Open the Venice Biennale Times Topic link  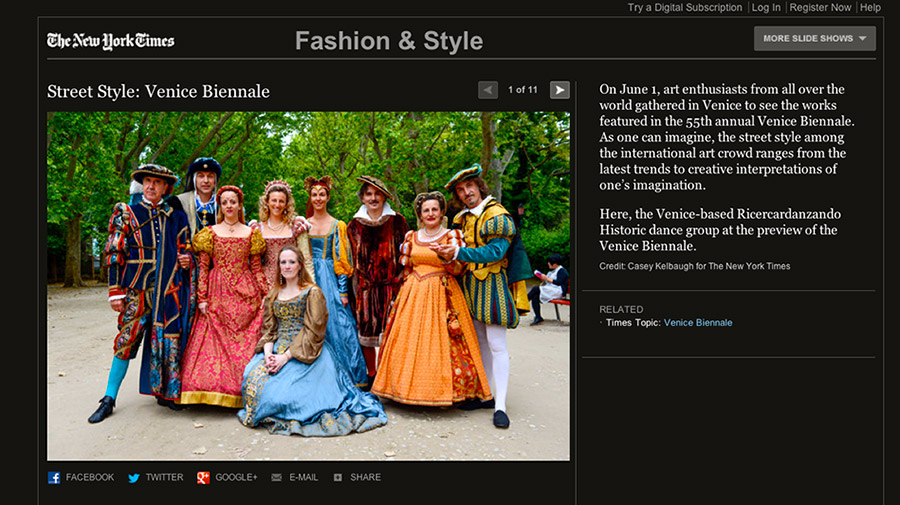(x=698, y=323)
